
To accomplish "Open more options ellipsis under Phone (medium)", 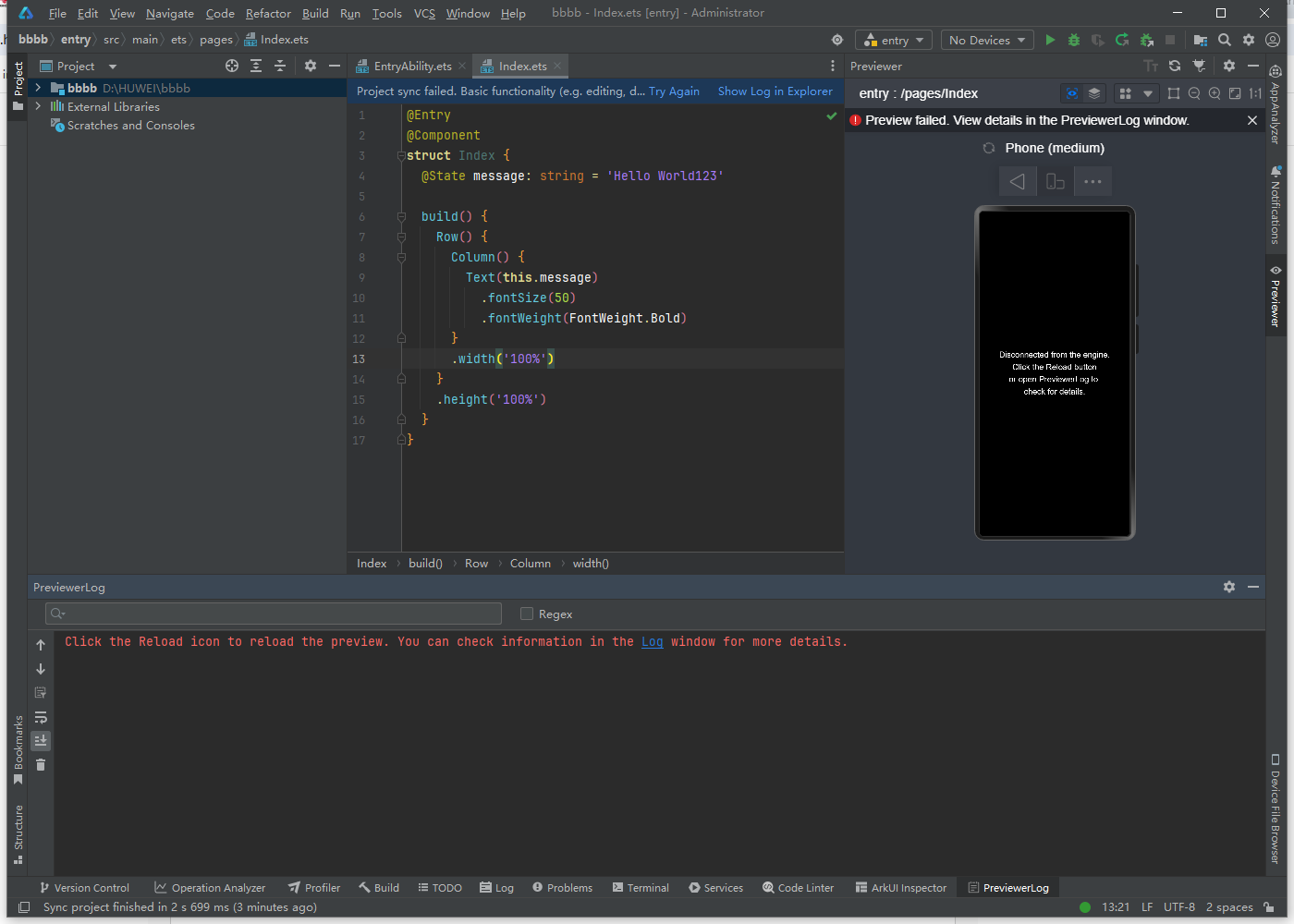I will (1093, 181).
